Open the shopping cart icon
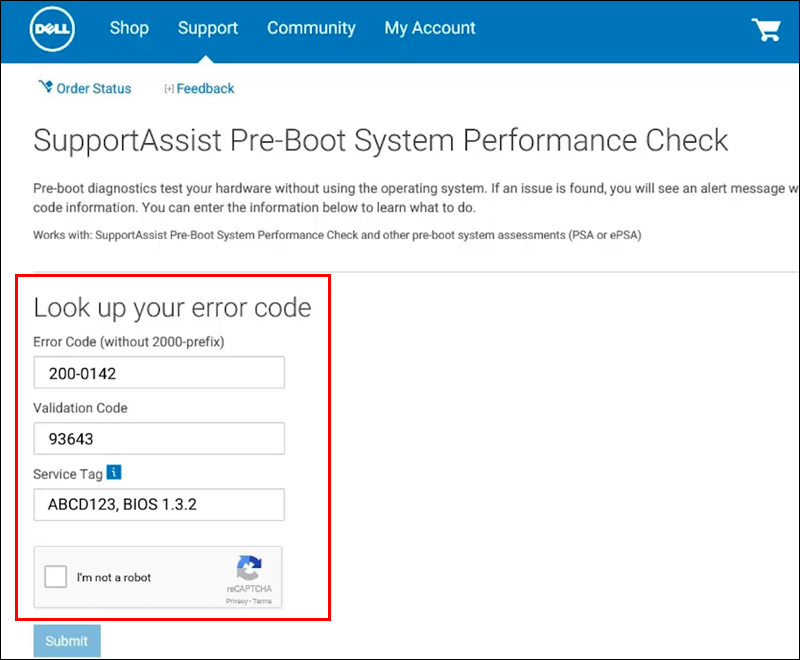Image resolution: width=800 pixels, height=660 pixels. [766, 30]
